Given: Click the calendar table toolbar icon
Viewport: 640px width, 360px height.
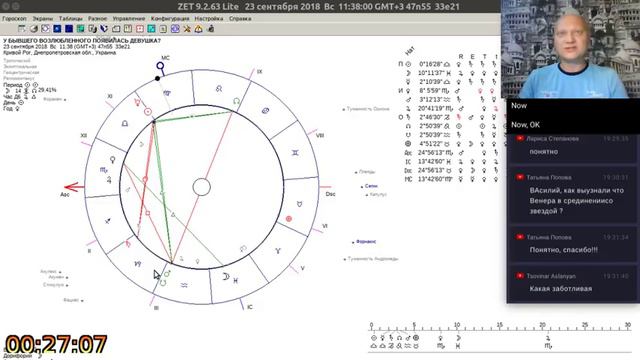Looking at the screenshot, I should 22,29.
